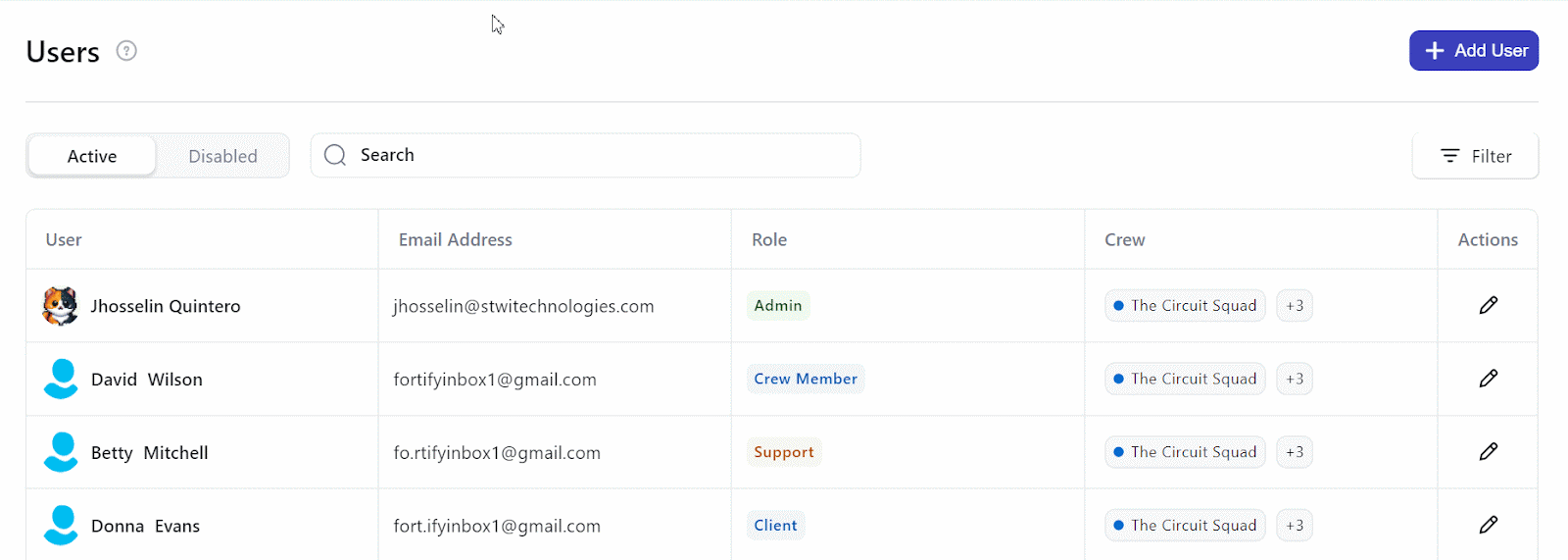Click the help icon beside Users
Viewport: 1568px width, 560px height.
[126, 51]
